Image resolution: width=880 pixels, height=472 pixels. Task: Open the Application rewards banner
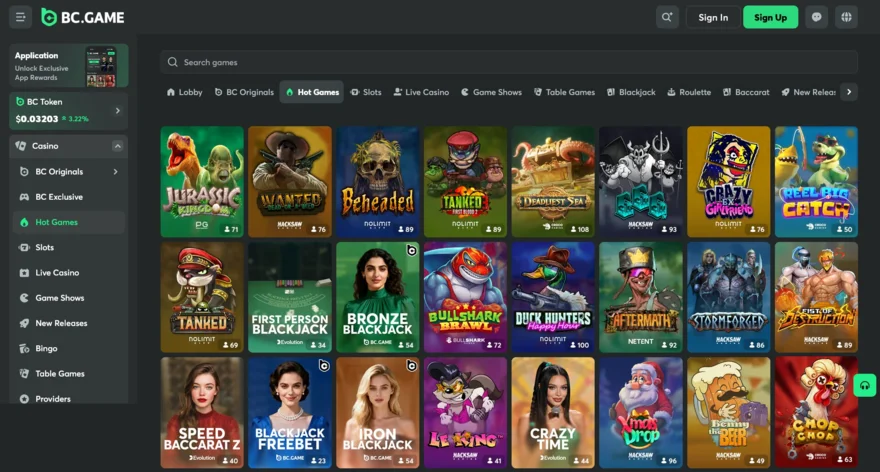tap(68, 66)
